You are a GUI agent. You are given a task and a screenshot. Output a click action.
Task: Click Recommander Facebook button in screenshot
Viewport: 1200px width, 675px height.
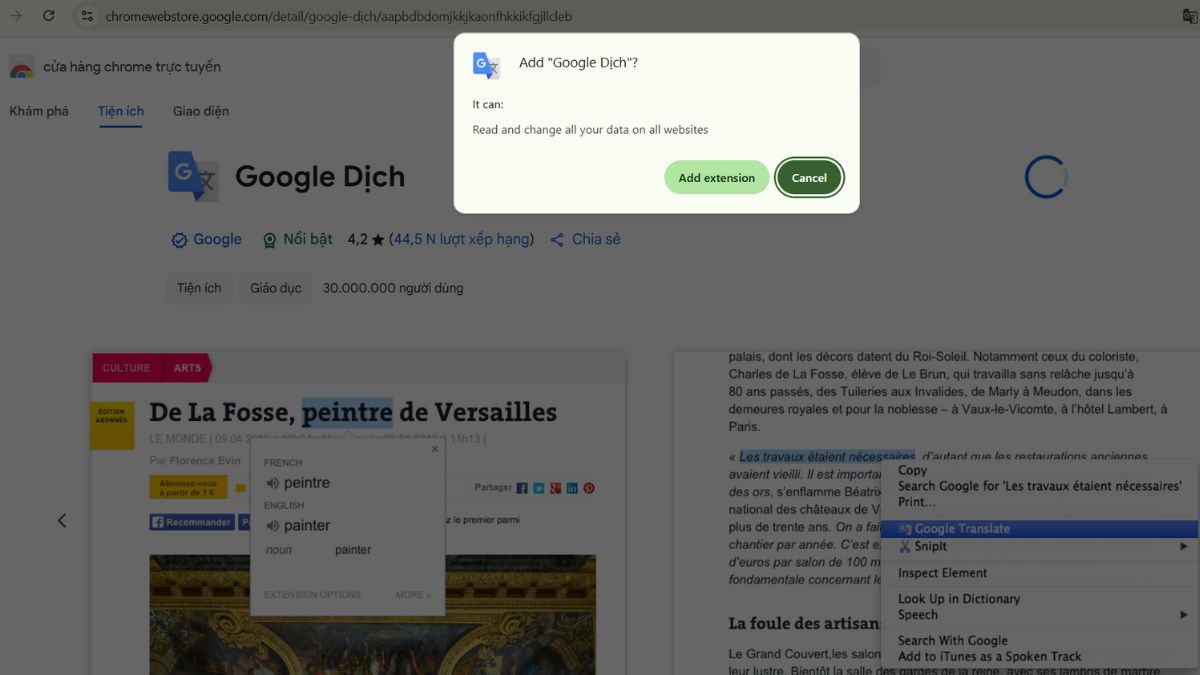point(192,522)
